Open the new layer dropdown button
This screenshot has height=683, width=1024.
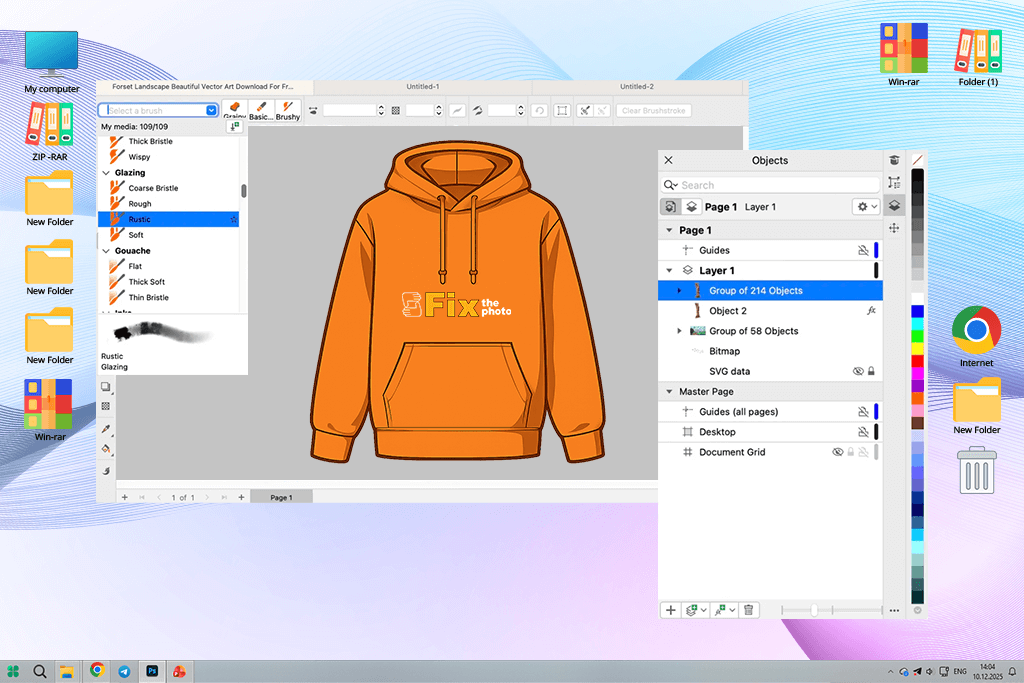pos(695,610)
